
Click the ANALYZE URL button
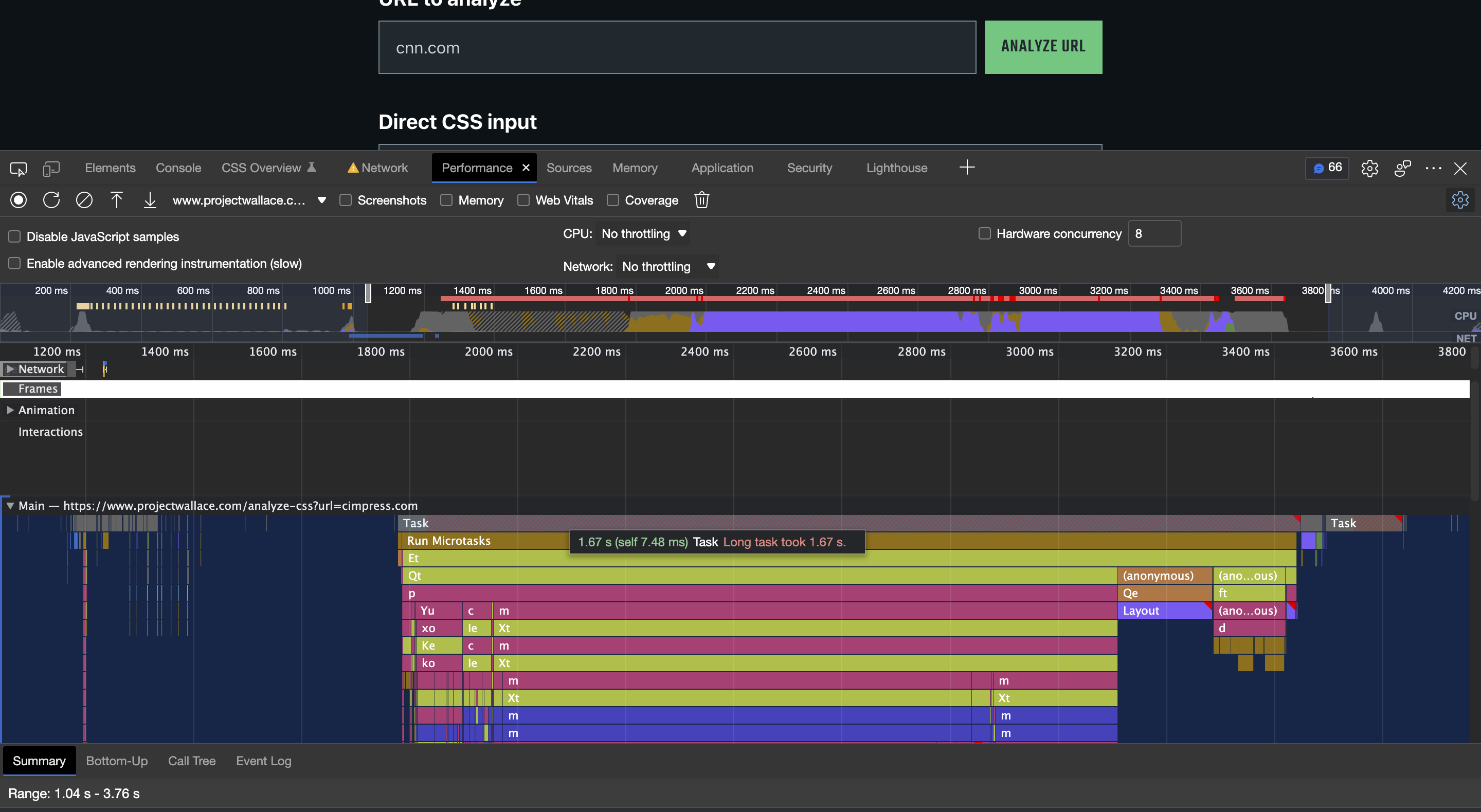[1043, 47]
